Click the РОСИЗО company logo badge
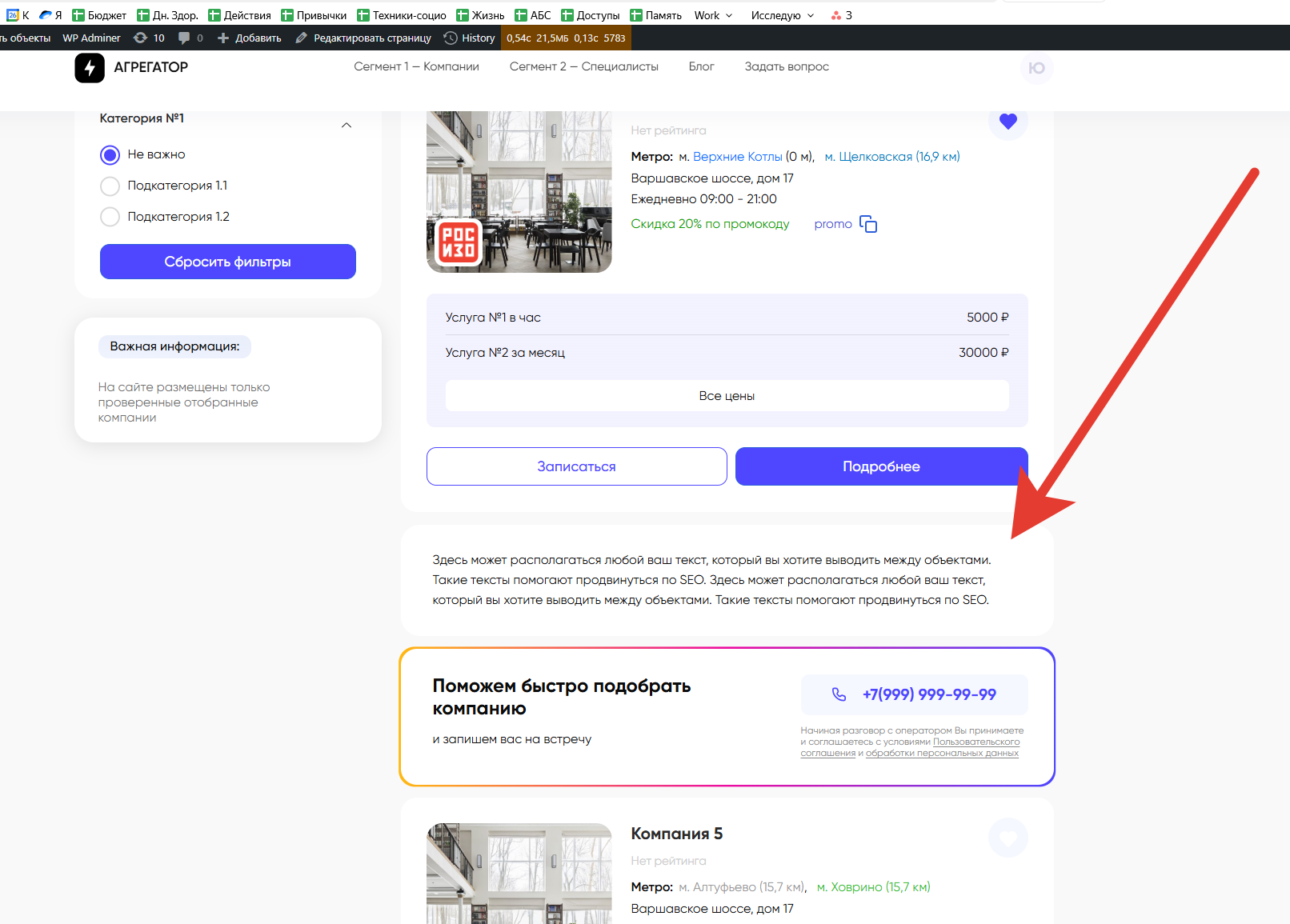The width and height of the screenshot is (1290, 924). pyautogui.click(x=459, y=242)
